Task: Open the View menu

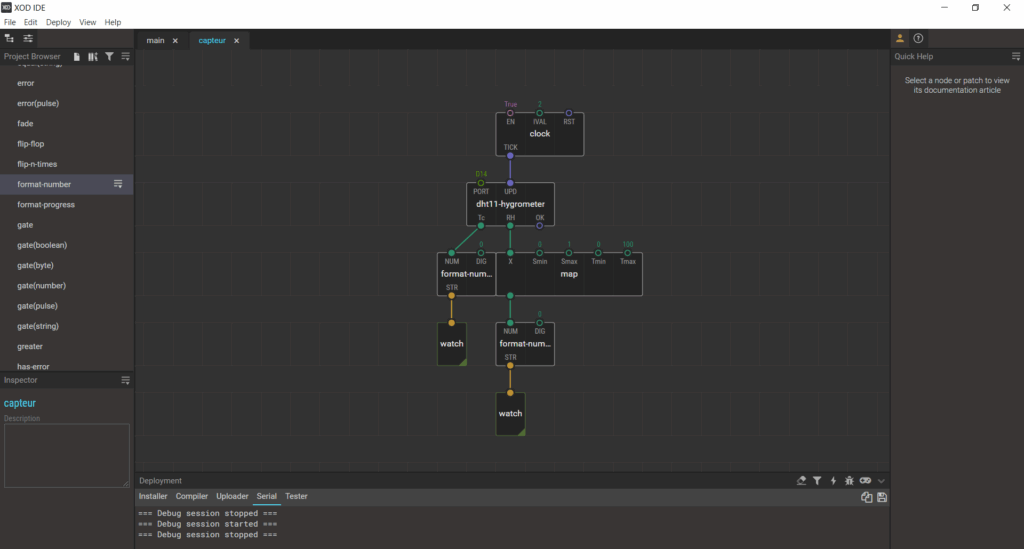Action: coord(88,22)
